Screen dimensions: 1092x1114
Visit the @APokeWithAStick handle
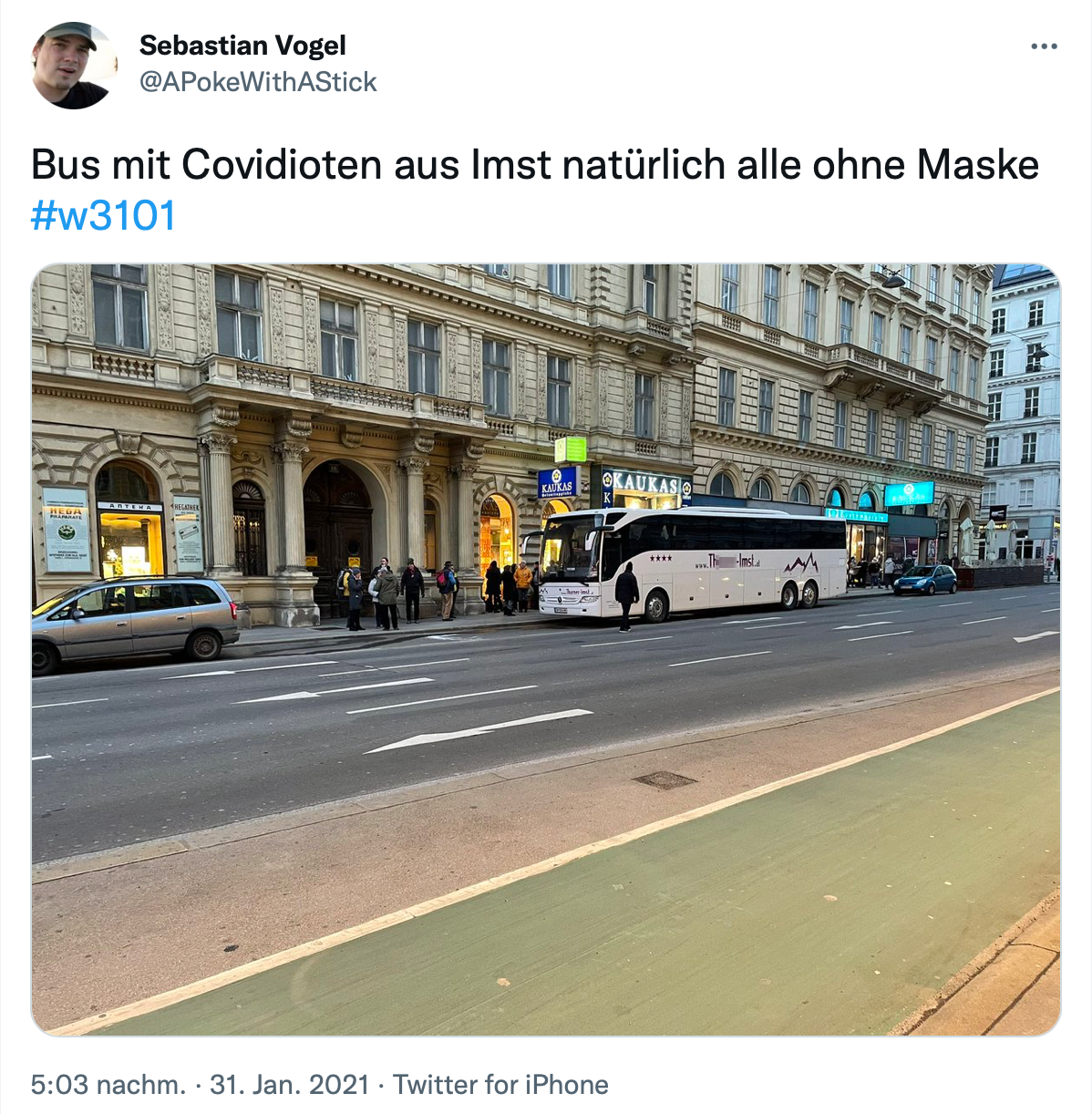click(258, 82)
